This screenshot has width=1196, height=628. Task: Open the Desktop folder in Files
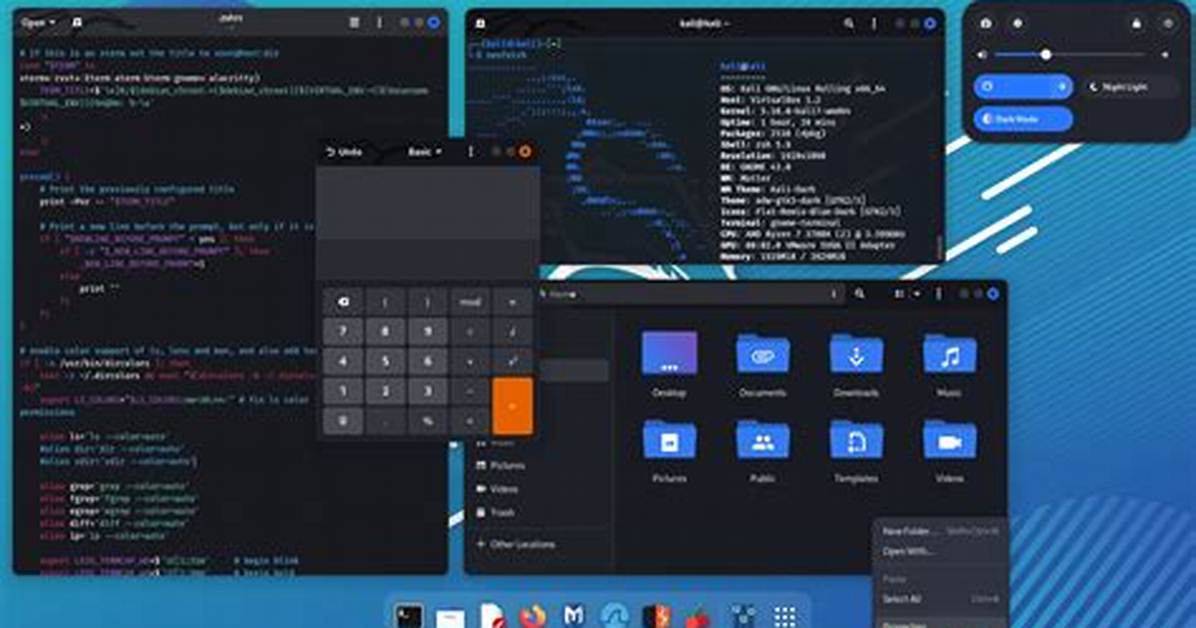tap(669, 355)
